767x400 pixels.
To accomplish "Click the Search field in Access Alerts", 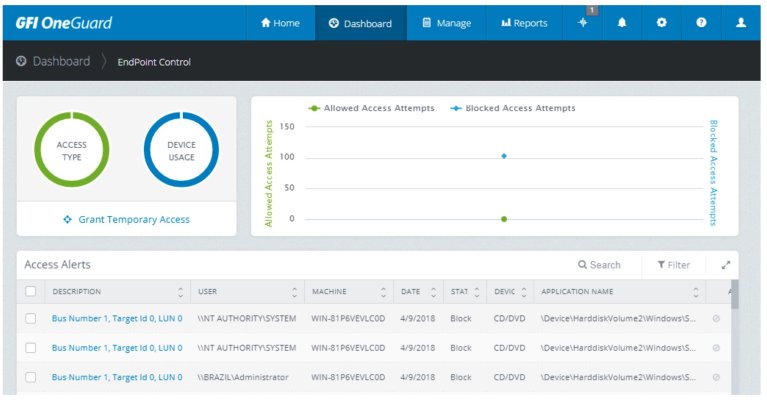I will pyautogui.click(x=599, y=265).
